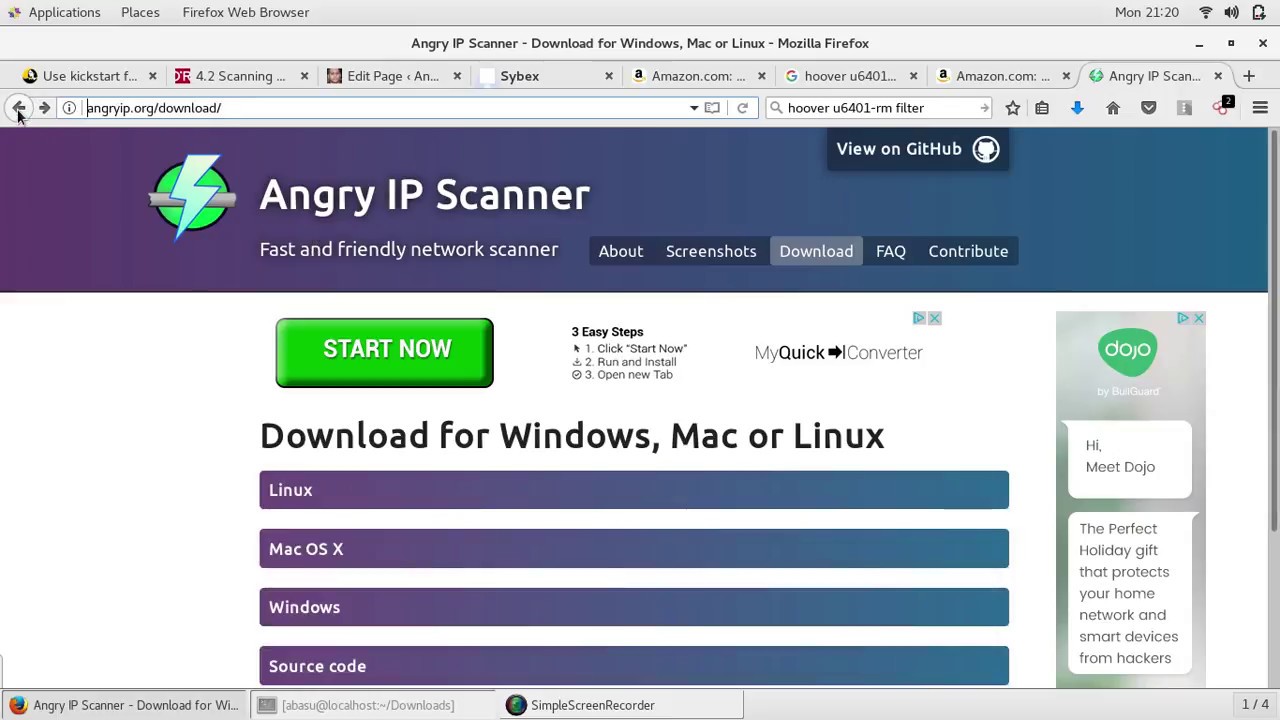Open the downloads arrow panel
Image resolution: width=1280 pixels, height=720 pixels.
coord(1077,108)
